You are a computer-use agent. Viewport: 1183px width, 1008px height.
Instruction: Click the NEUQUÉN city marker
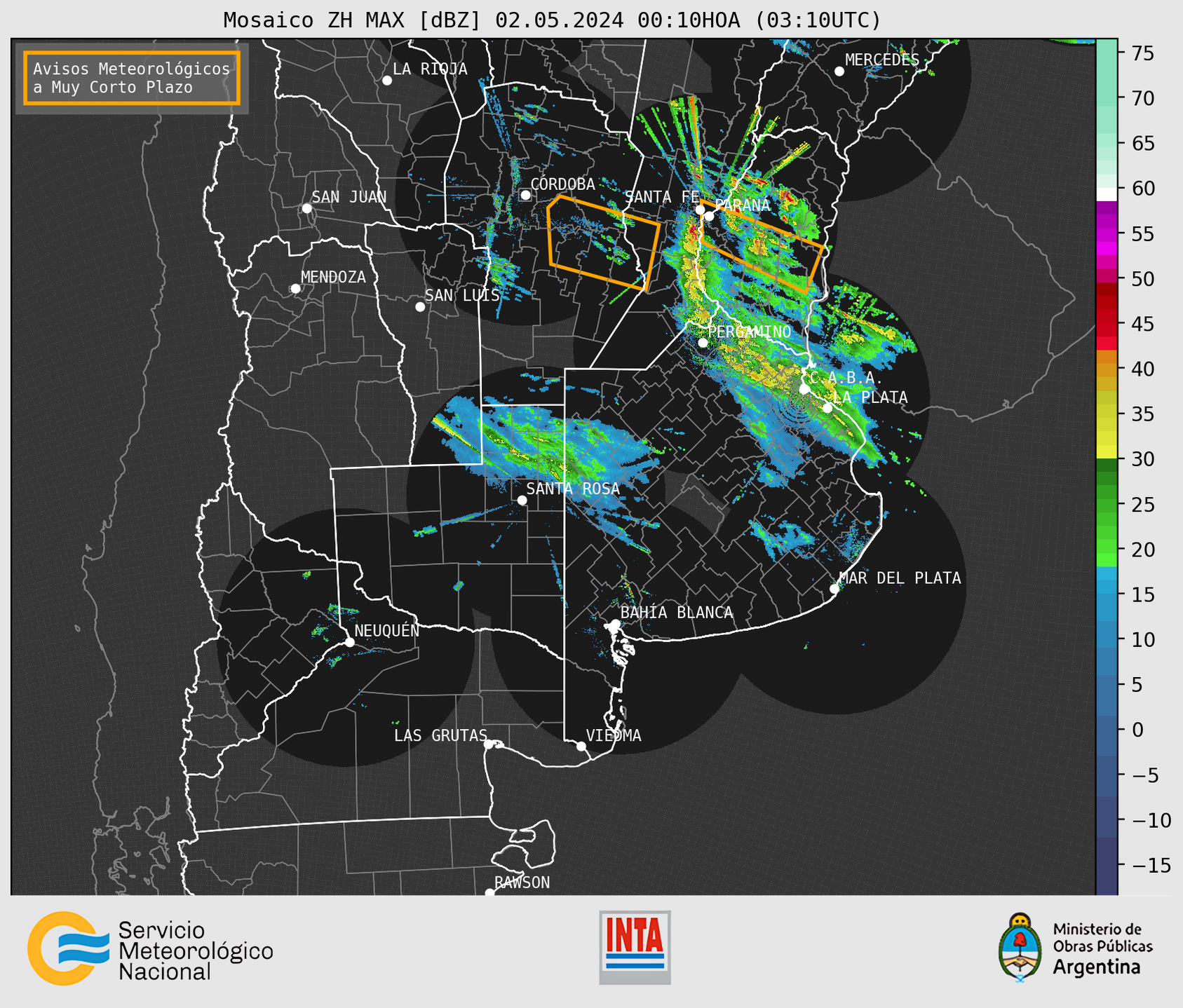[x=350, y=642]
